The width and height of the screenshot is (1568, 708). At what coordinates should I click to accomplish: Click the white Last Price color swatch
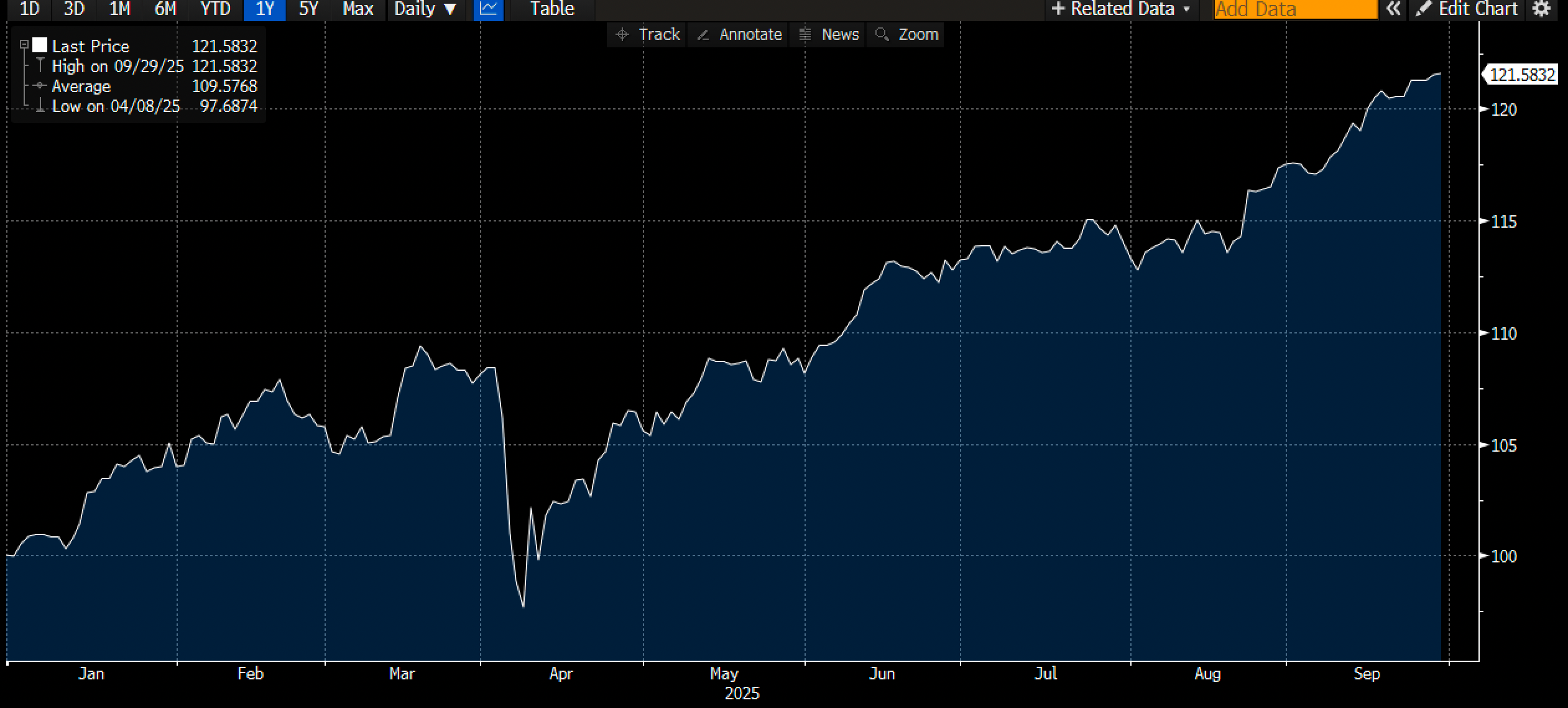click(40, 45)
